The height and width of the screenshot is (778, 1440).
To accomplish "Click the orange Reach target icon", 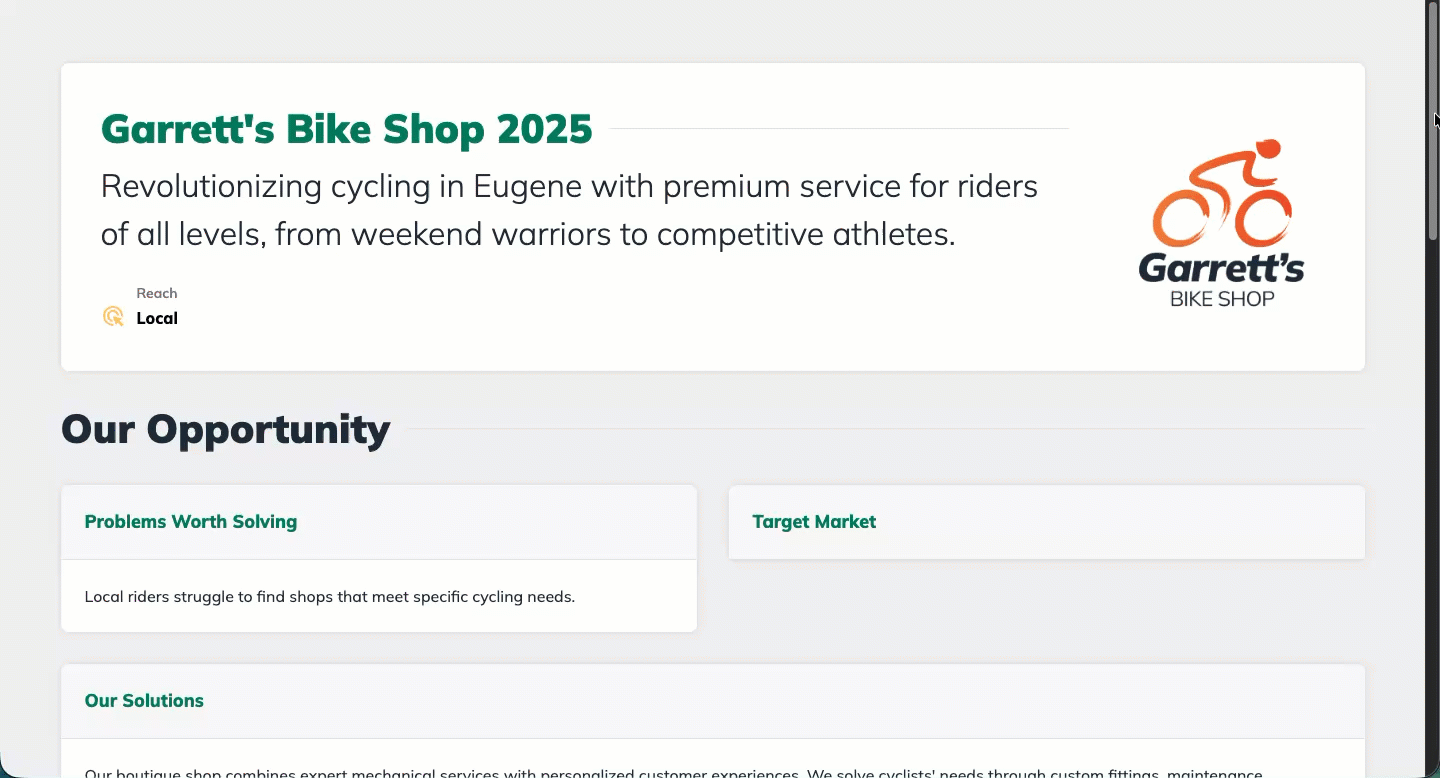I will pyautogui.click(x=113, y=317).
